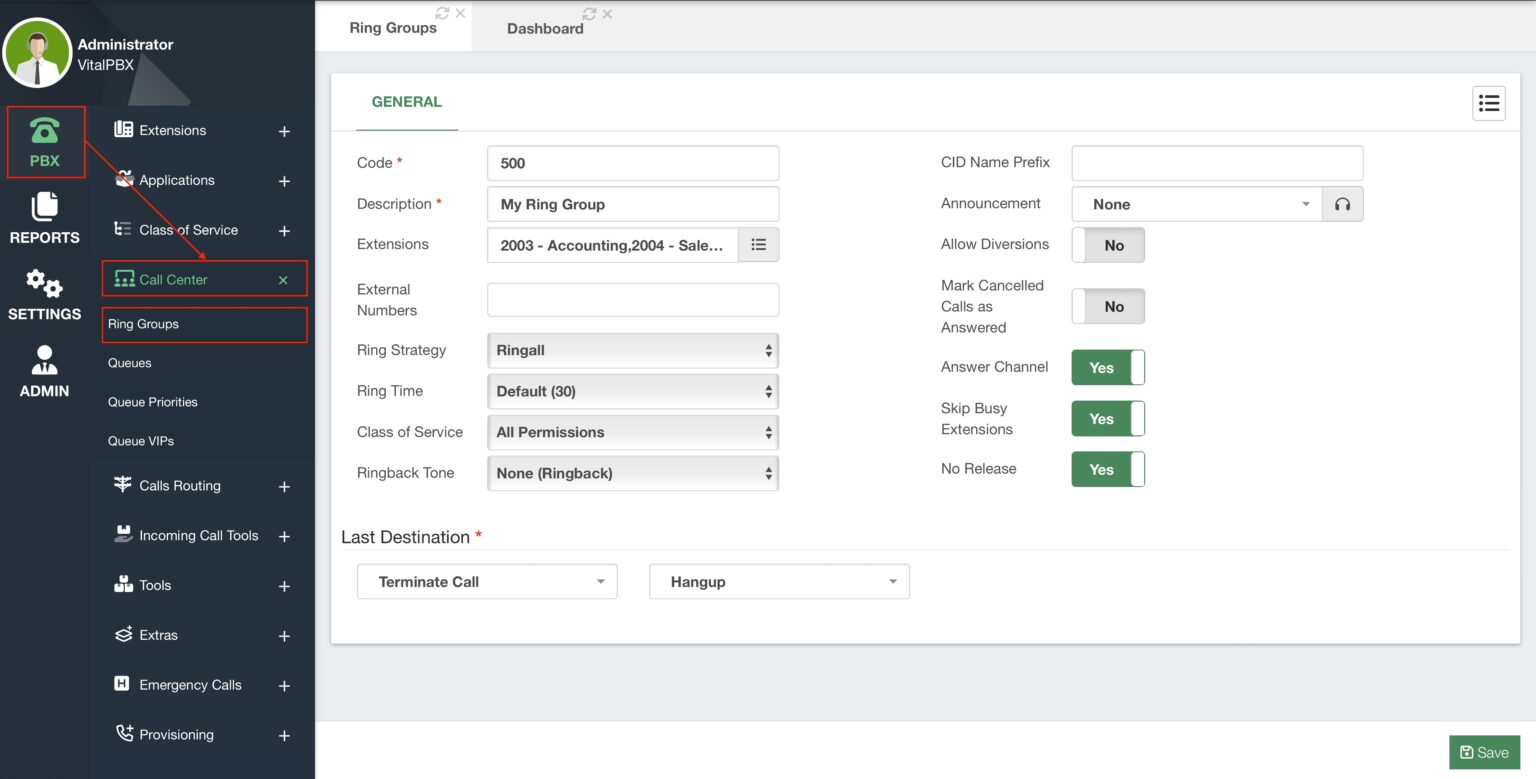Viewport: 1536px width, 779px height.
Task: Toggle Skip Busy Extensions switch
Action: click(1108, 419)
